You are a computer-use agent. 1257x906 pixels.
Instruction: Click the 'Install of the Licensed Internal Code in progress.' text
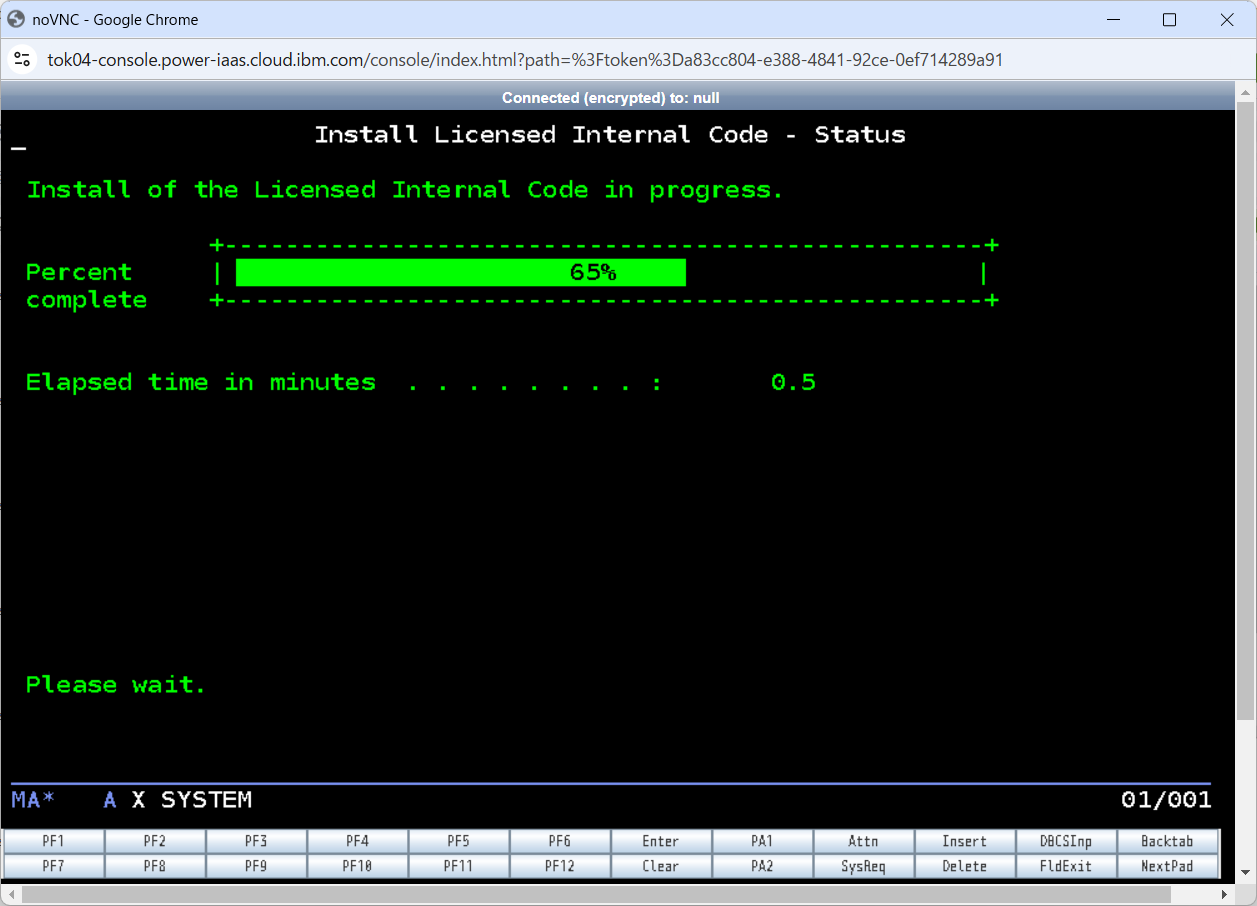pos(405,190)
